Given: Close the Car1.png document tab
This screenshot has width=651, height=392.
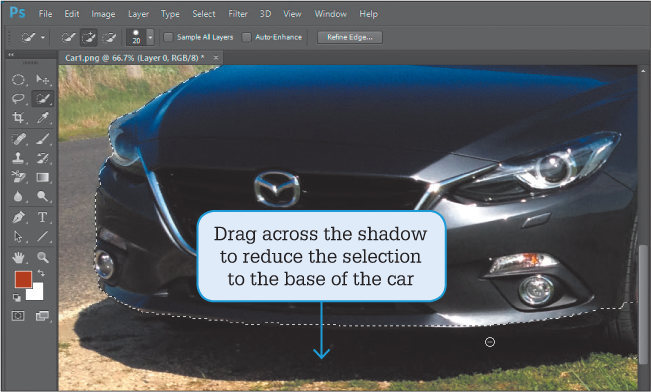Looking at the screenshot, I should (x=216, y=58).
